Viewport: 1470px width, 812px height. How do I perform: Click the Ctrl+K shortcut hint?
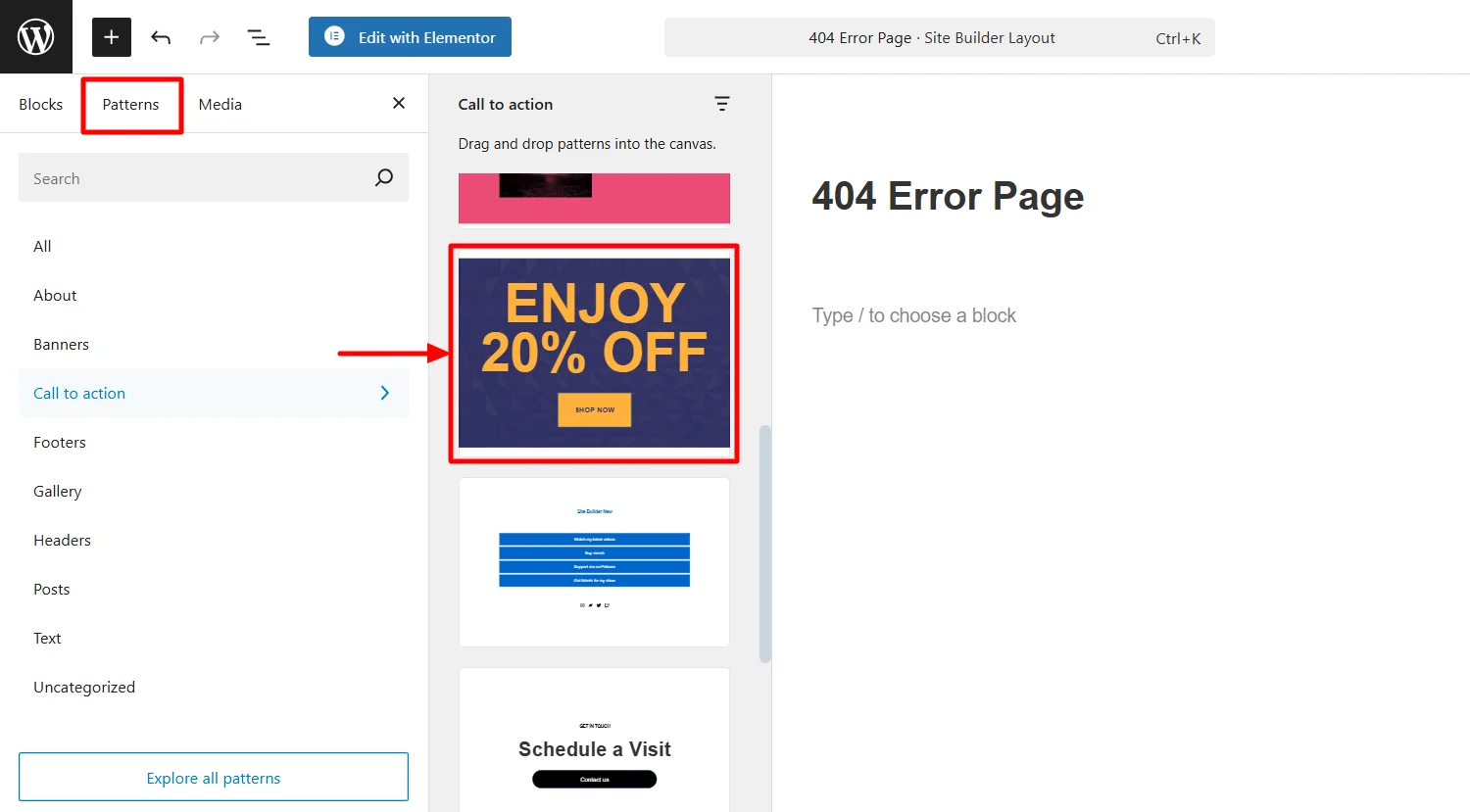pos(1178,38)
